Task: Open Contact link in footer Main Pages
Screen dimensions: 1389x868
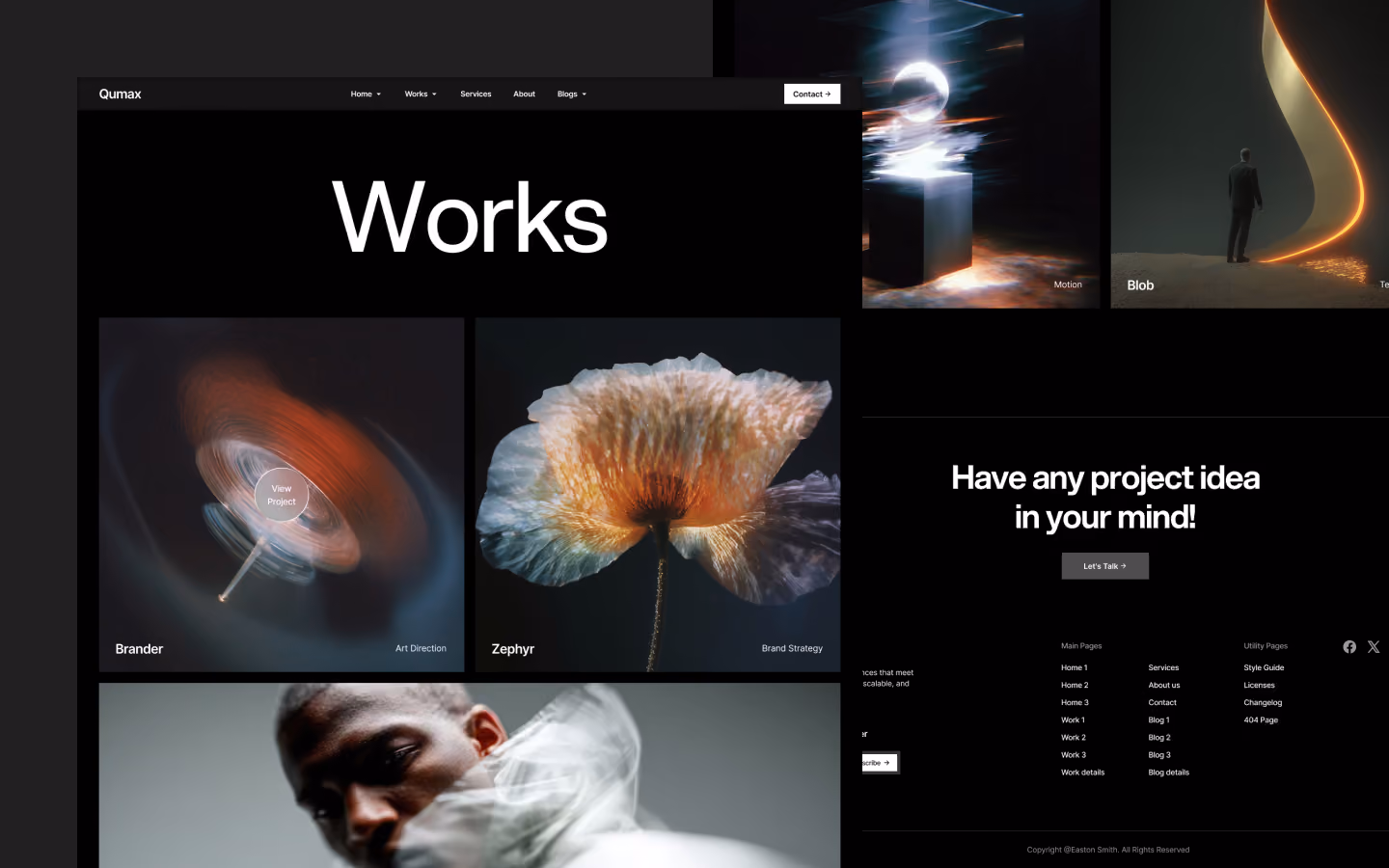Action: point(1162,702)
